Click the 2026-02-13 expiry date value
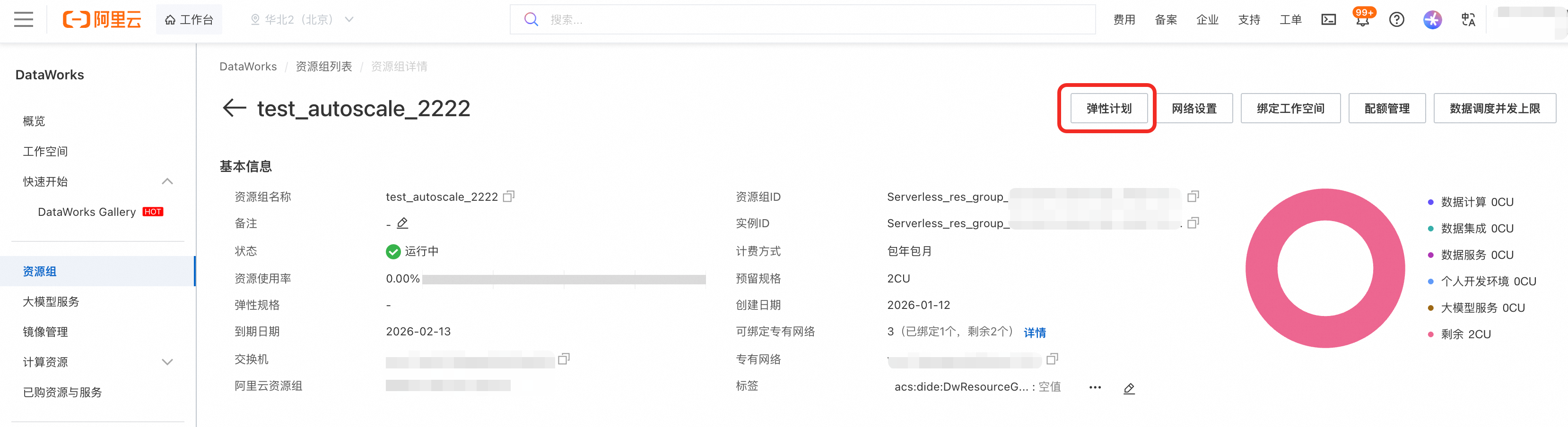1568x427 pixels. coord(418,332)
